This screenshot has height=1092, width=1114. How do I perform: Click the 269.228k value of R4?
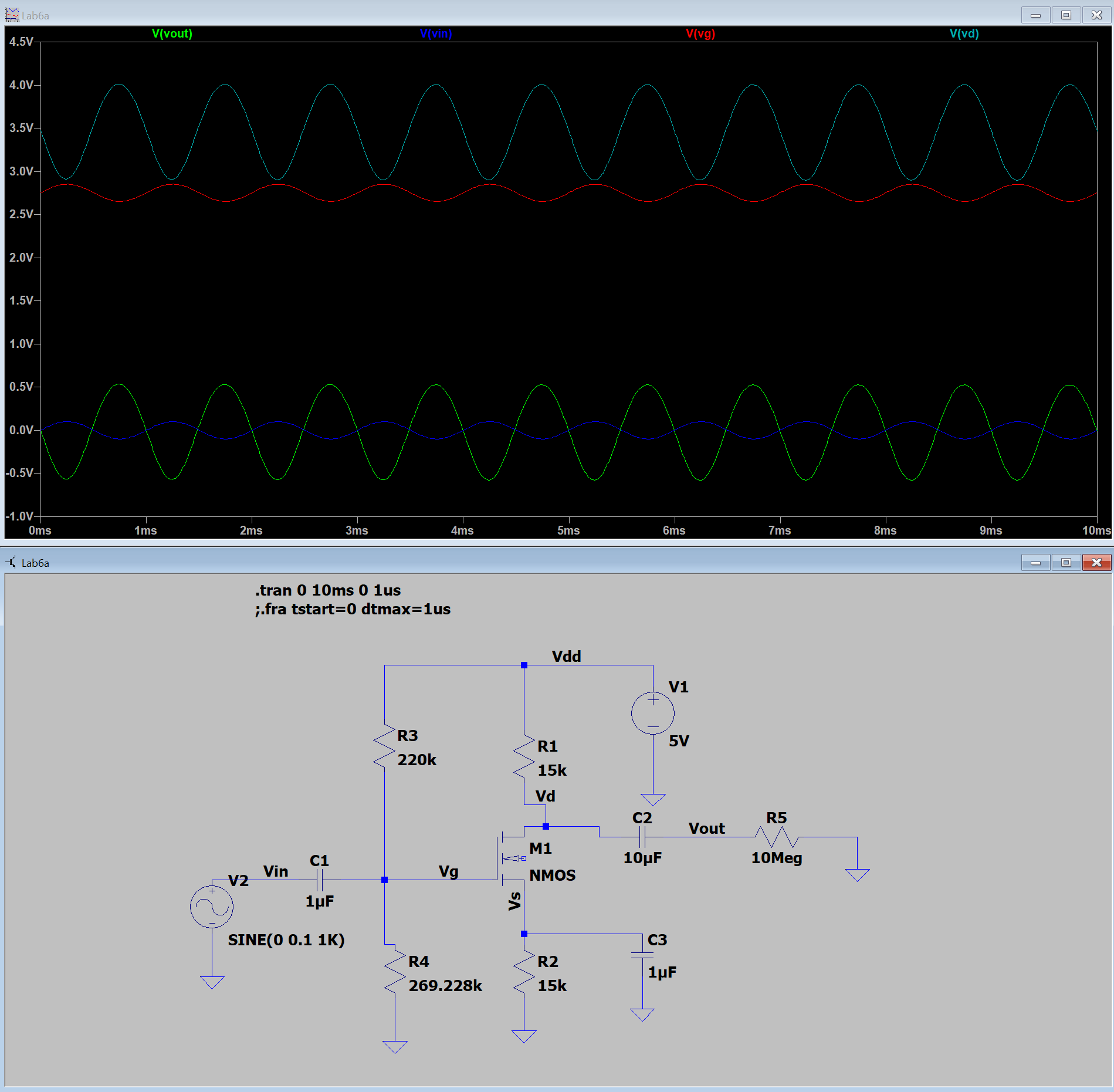pos(445,985)
